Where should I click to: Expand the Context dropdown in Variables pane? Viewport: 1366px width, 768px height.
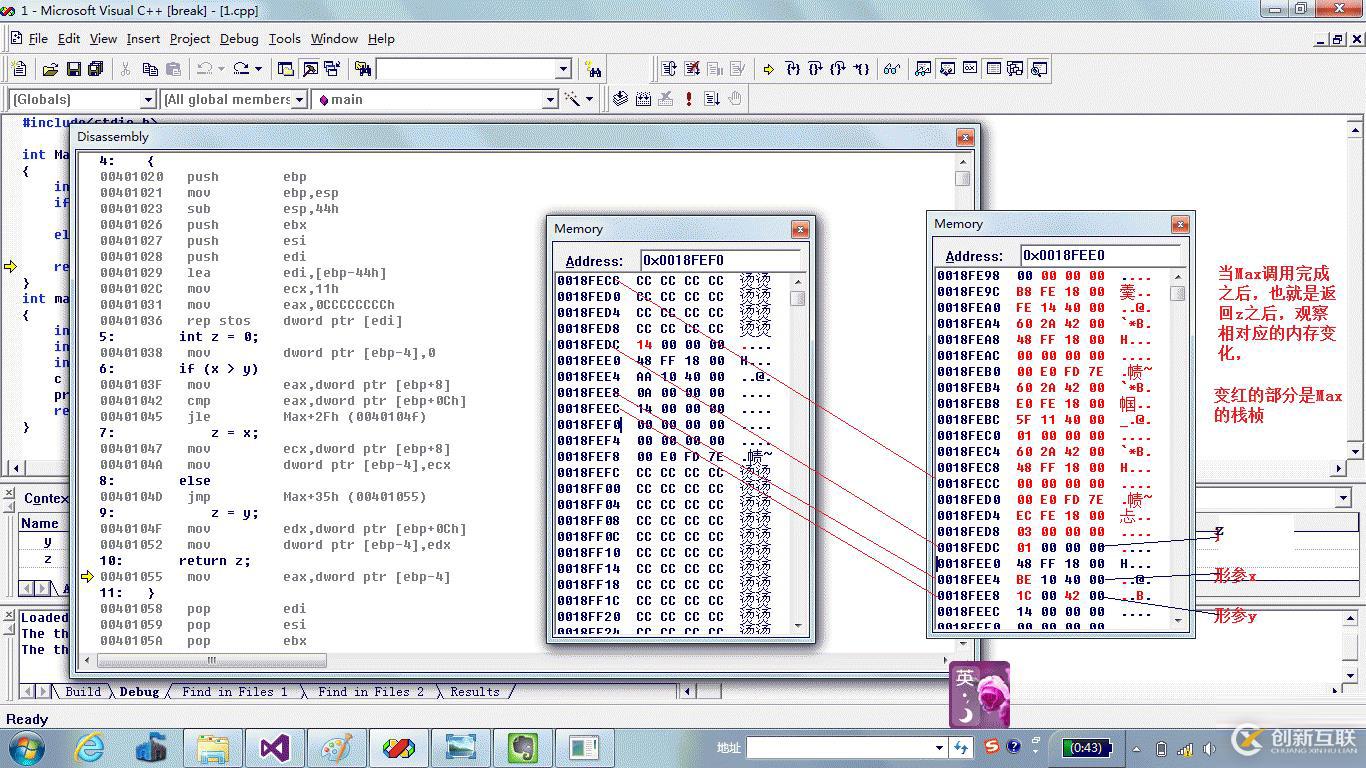(1343, 498)
